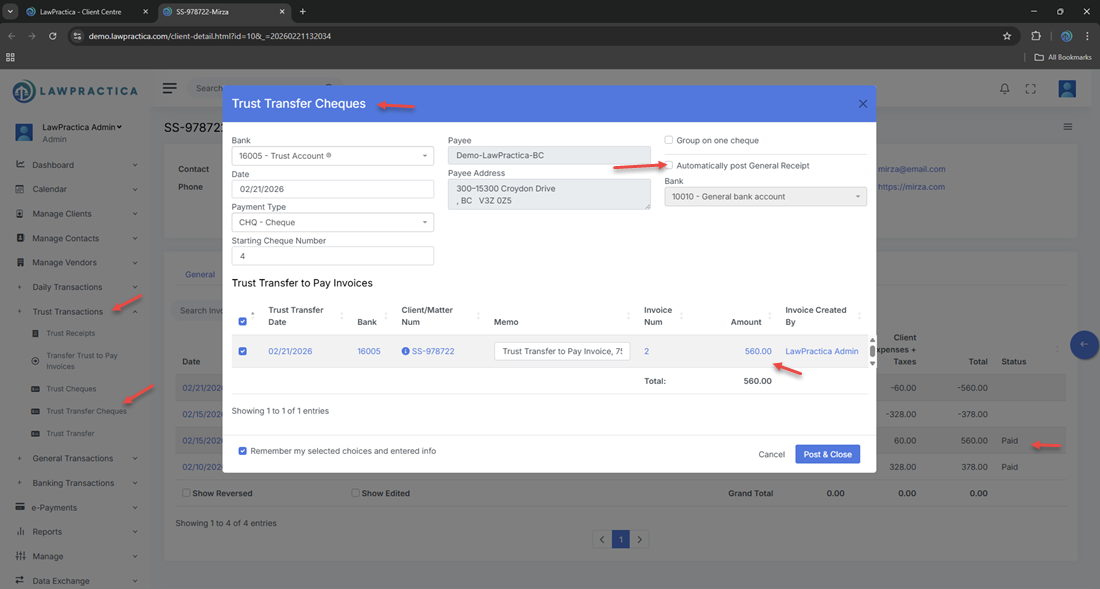
Task: Click the fullscreen toggle icon
Action: tap(1030, 89)
